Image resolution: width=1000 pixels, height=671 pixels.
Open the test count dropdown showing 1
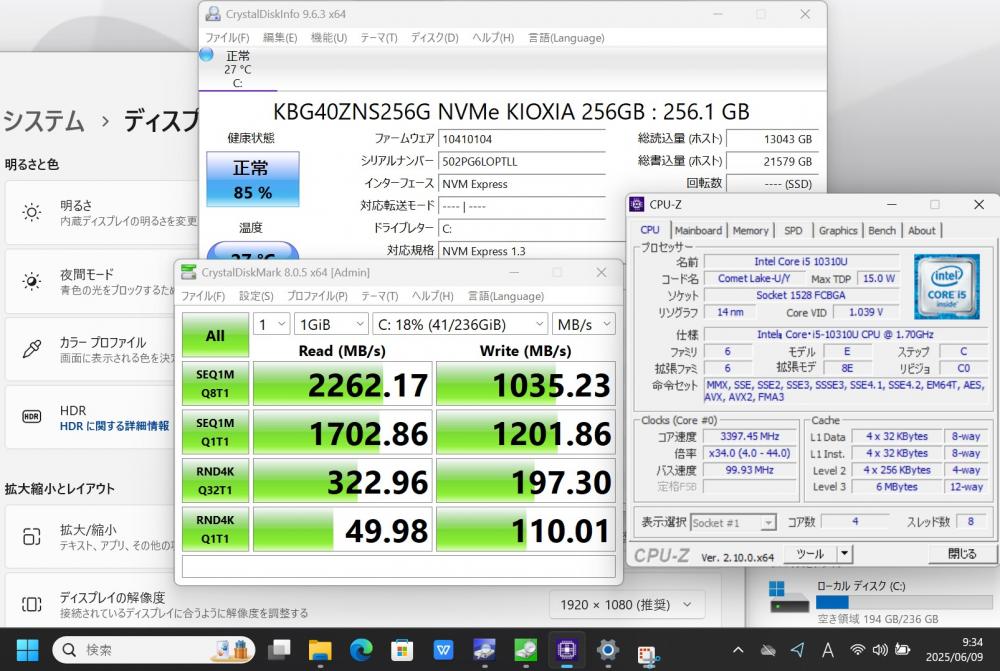pos(272,325)
